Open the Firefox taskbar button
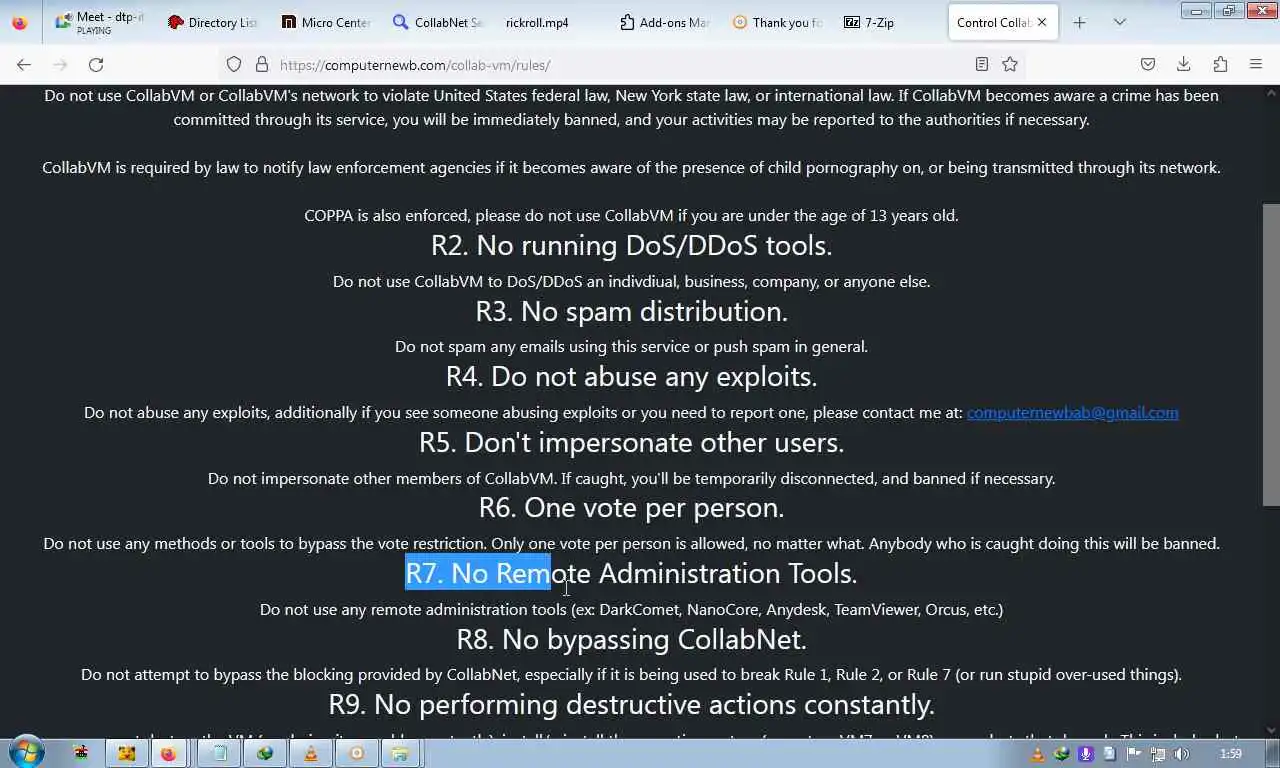 tap(167, 754)
